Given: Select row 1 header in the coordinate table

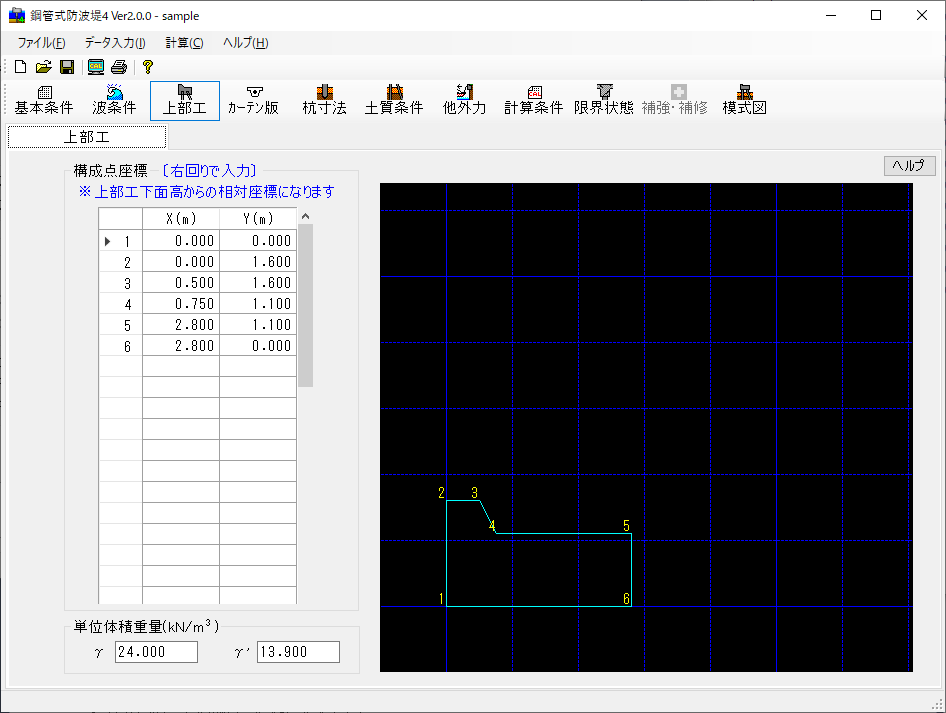Looking at the screenshot, I should [121, 241].
